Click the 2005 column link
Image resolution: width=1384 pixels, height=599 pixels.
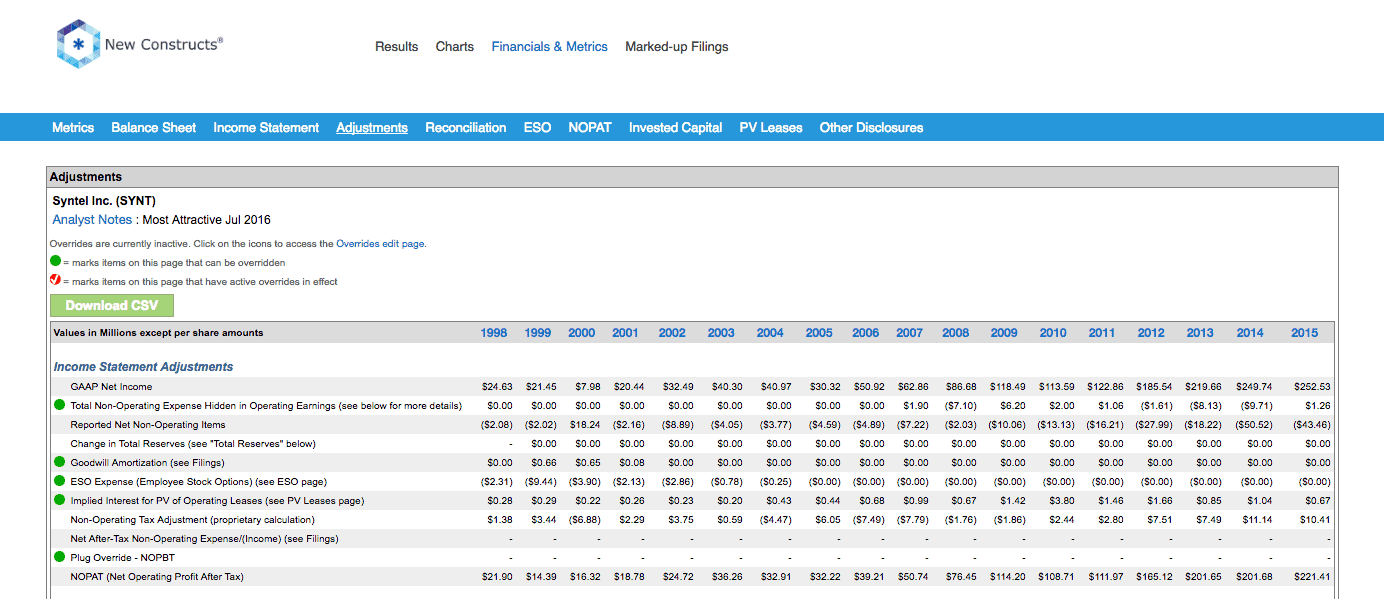819,333
